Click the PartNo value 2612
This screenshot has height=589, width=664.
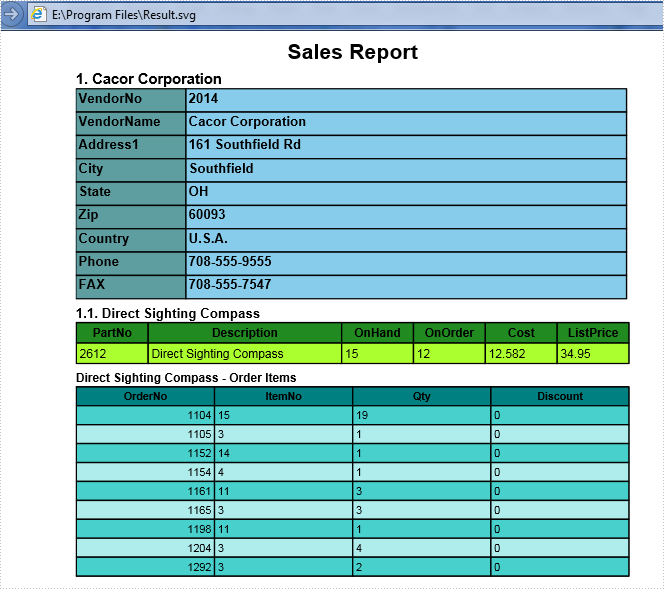point(112,353)
